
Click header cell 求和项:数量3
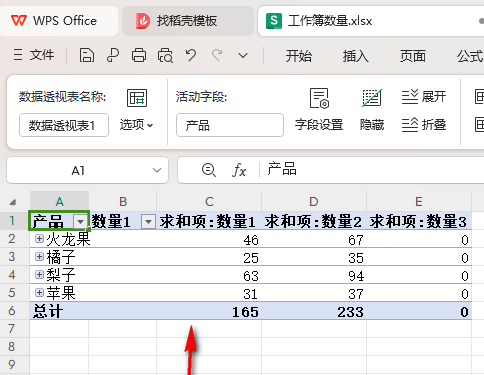point(419,221)
